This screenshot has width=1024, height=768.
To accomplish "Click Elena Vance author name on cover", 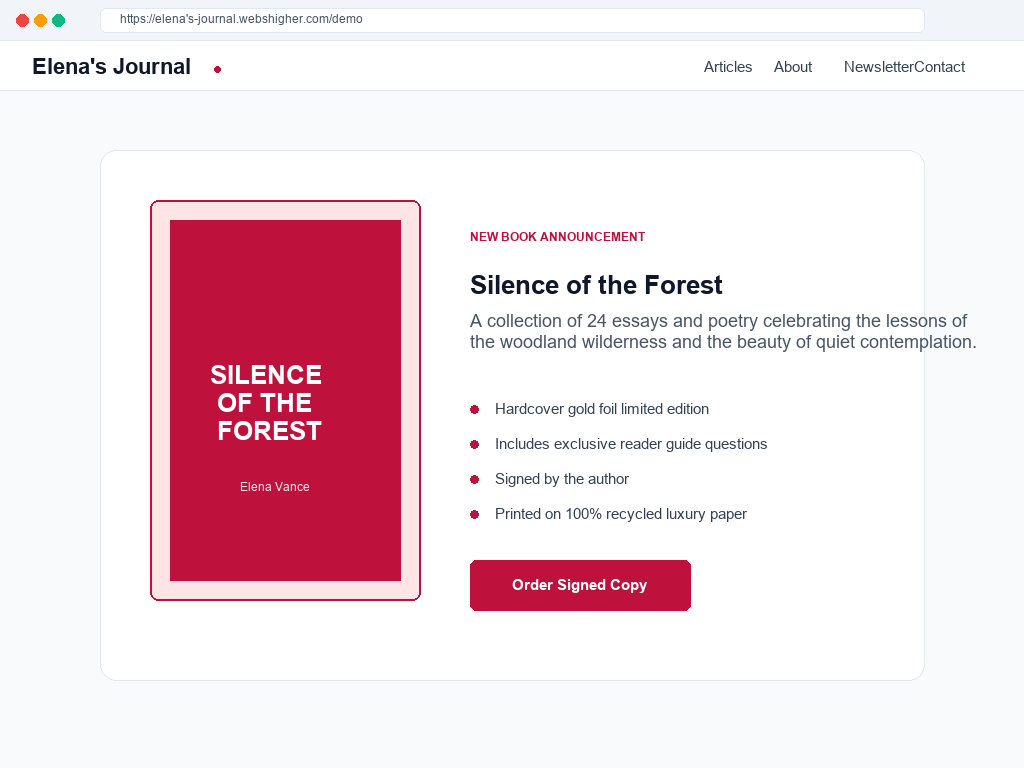I will tap(274, 487).
